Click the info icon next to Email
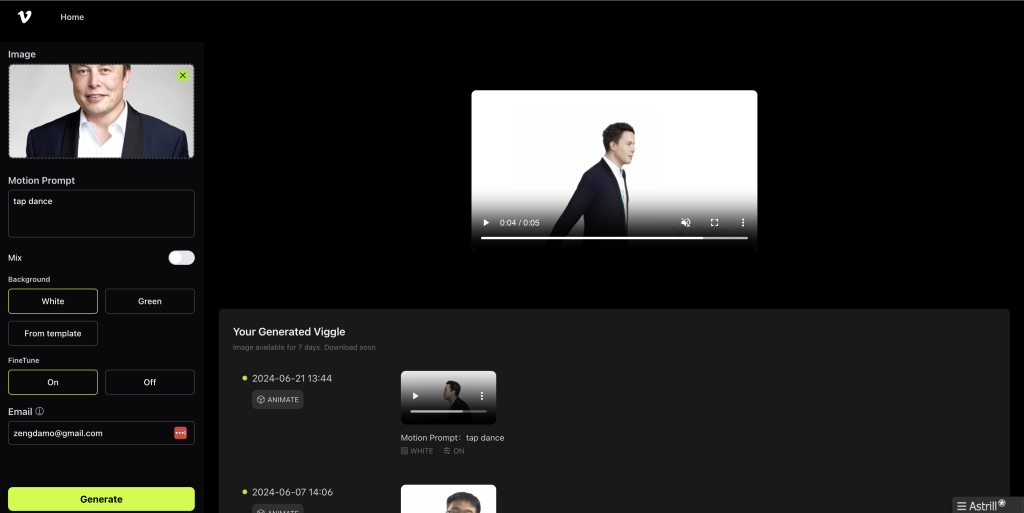Image resolution: width=1024 pixels, height=513 pixels. coord(40,411)
